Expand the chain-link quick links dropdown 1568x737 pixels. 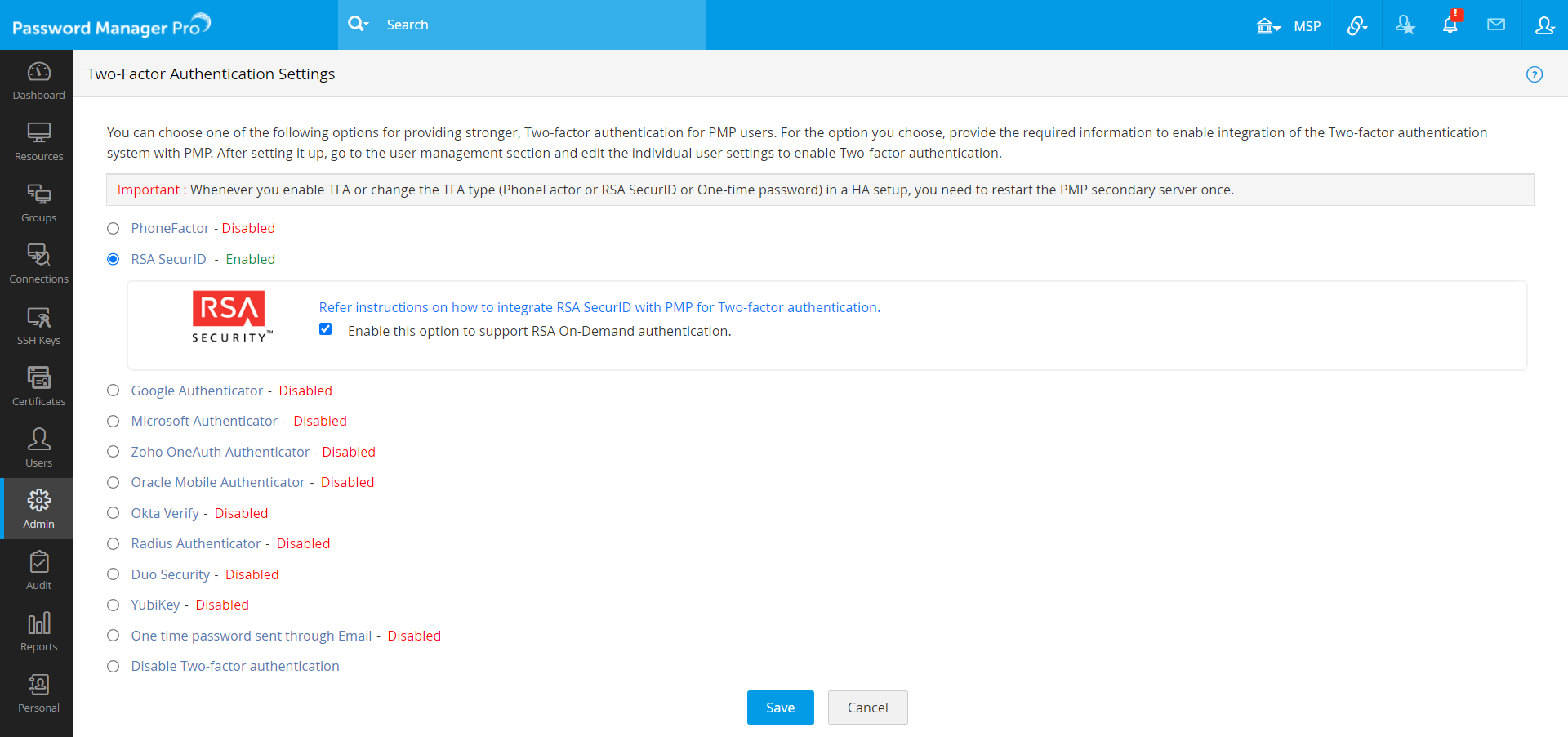[1357, 25]
